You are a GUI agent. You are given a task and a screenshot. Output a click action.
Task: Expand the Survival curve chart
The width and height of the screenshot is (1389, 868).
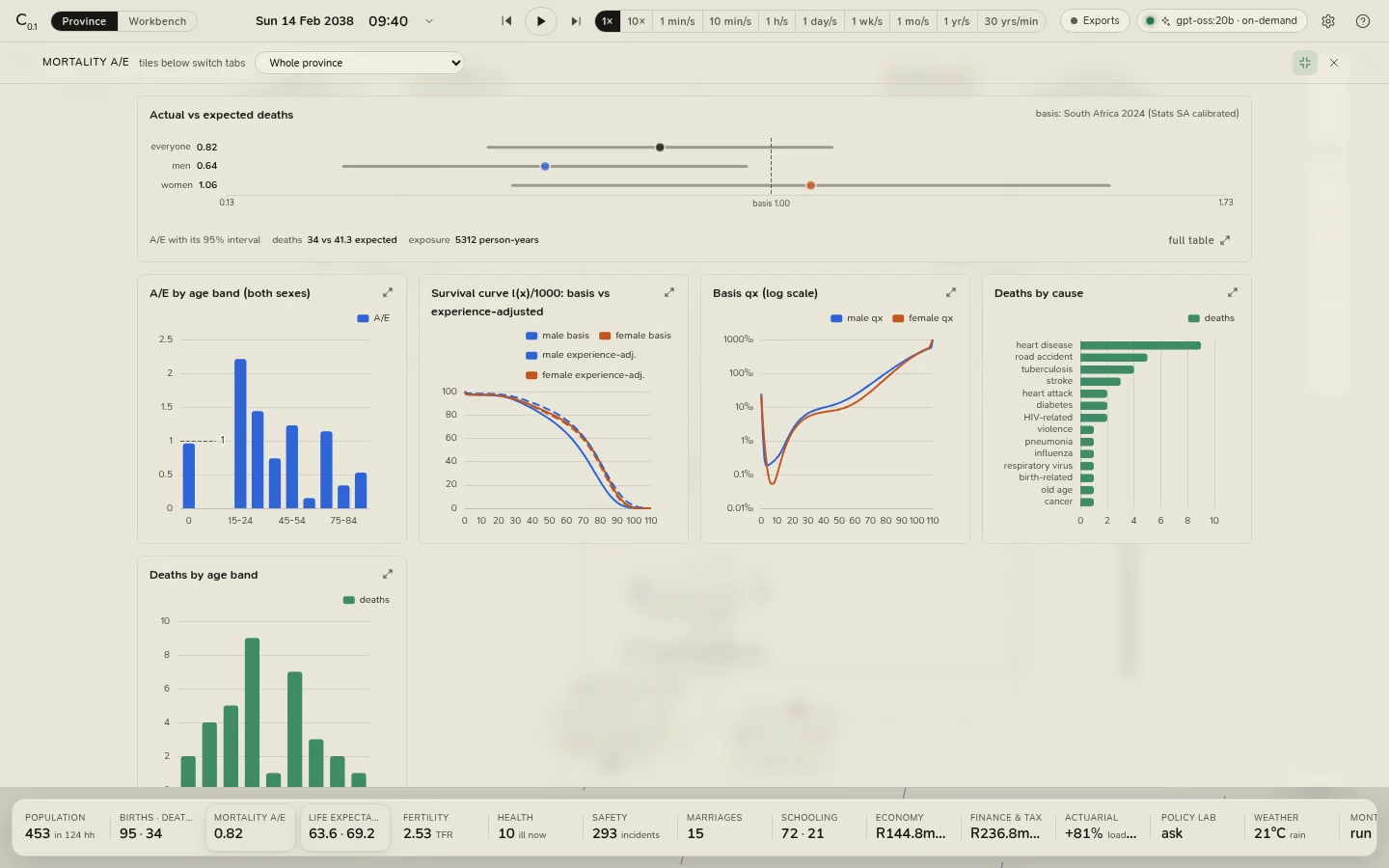coord(669,292)
